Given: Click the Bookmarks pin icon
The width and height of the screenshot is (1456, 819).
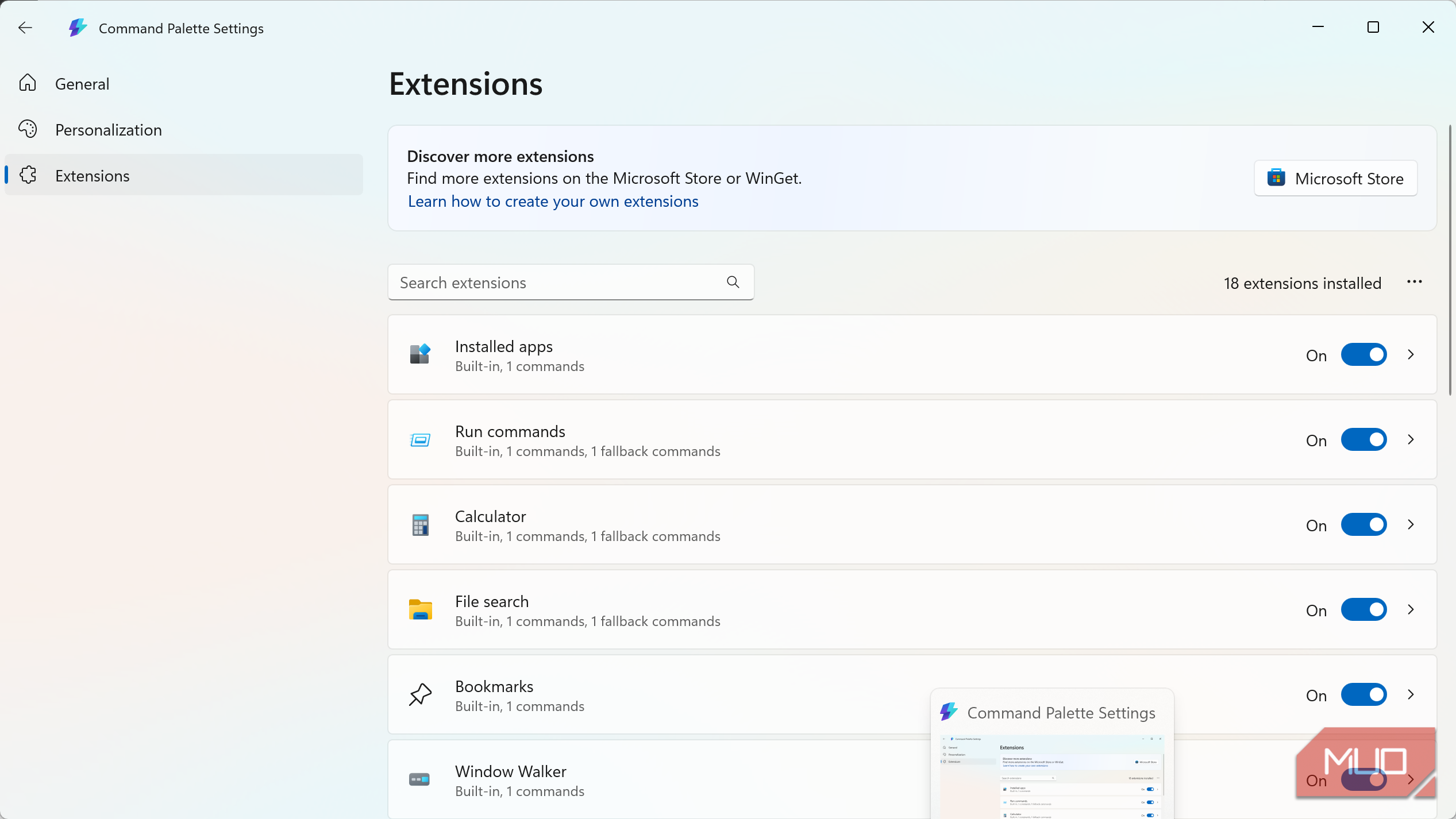Looking at the screenshot, I should click(x=420, y=694).
